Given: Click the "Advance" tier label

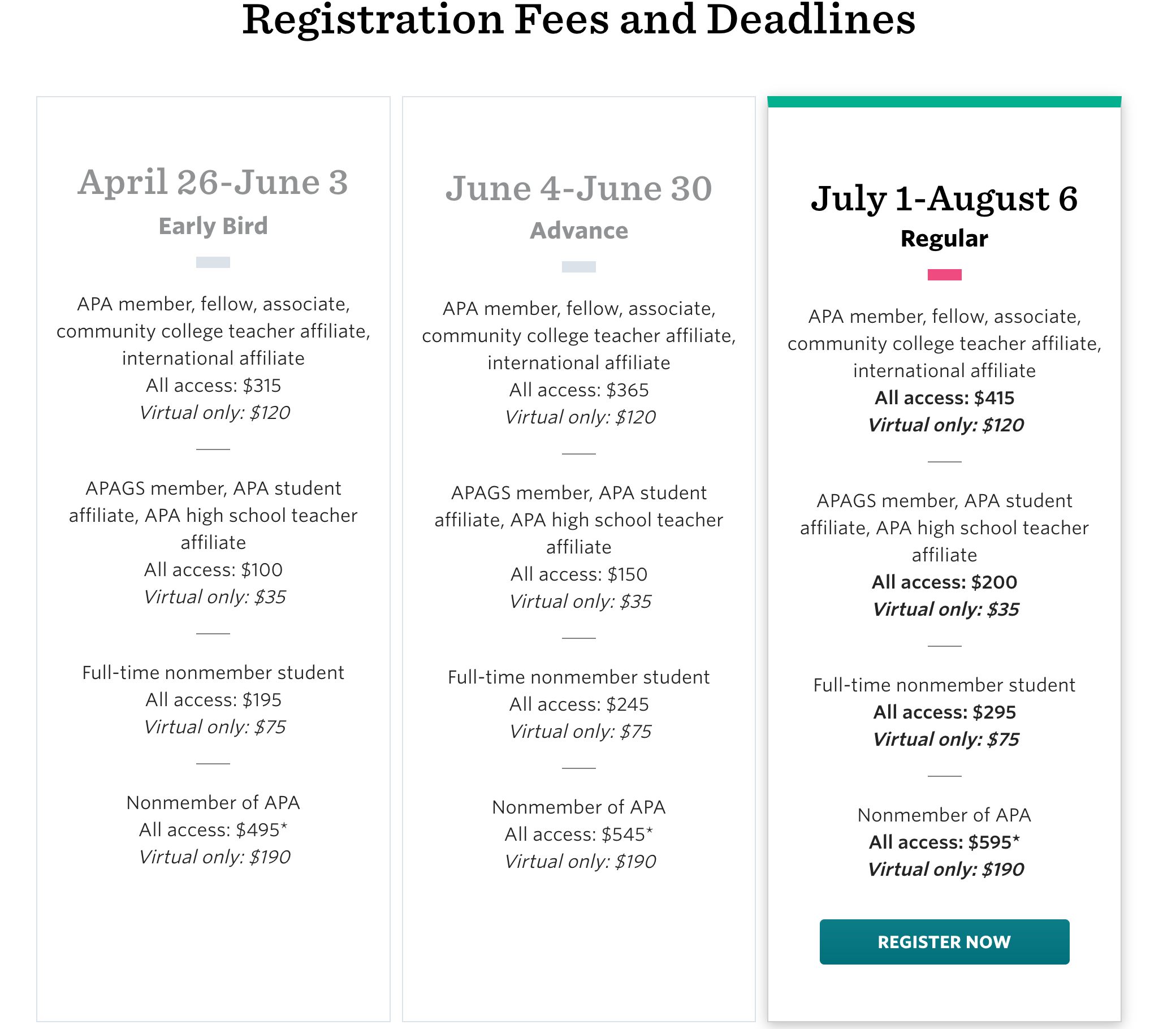Looking at the screenshot, I should point(578,231).
